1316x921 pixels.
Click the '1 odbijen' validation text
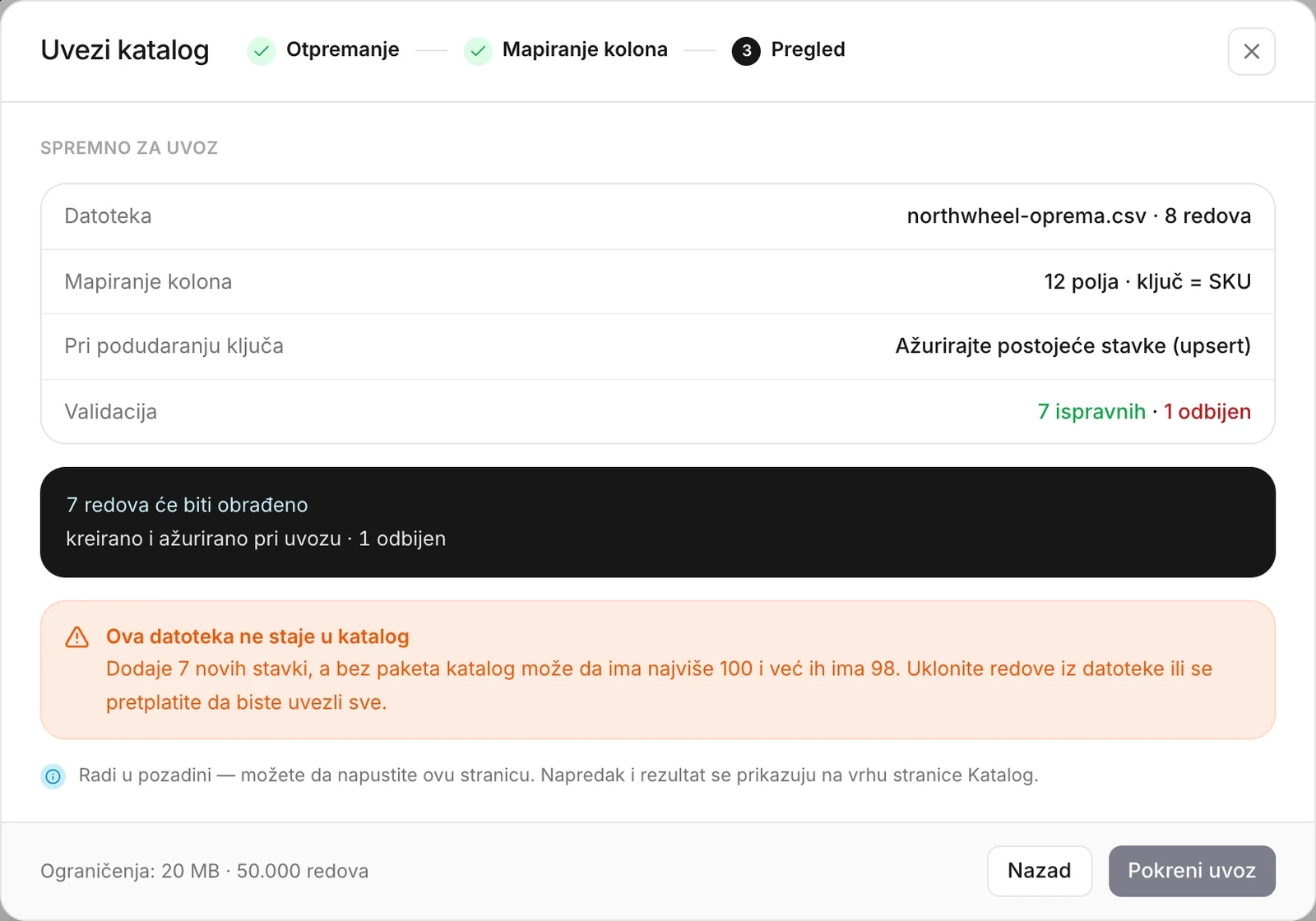point(1207,411)
